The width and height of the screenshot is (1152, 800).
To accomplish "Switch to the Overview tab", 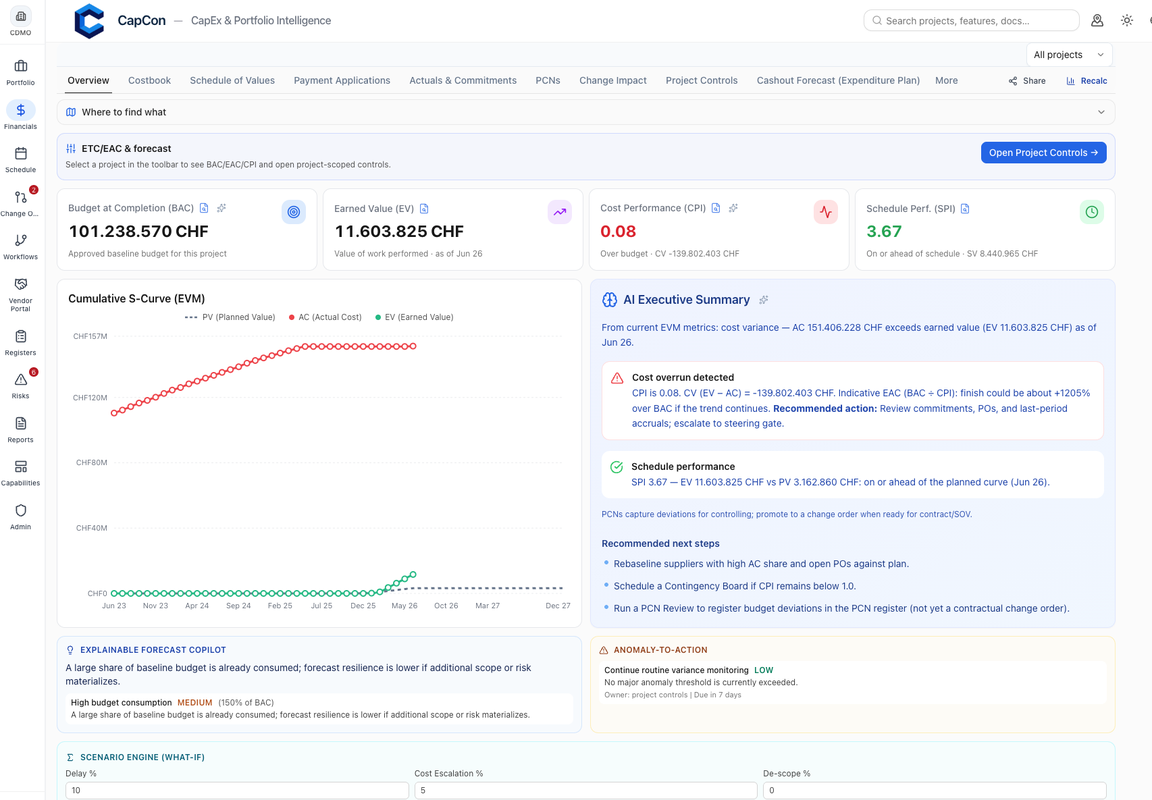I will point(88,81).
